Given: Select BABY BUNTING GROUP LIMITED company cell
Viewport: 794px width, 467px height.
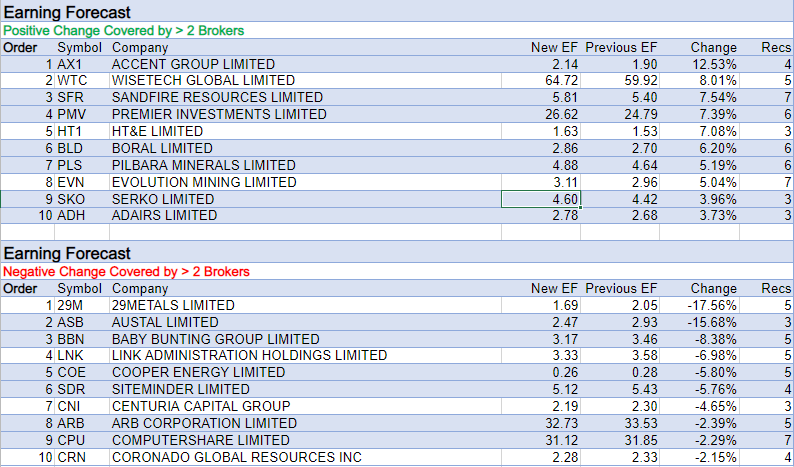Looking at the screenshot, I should coord(215,339).
